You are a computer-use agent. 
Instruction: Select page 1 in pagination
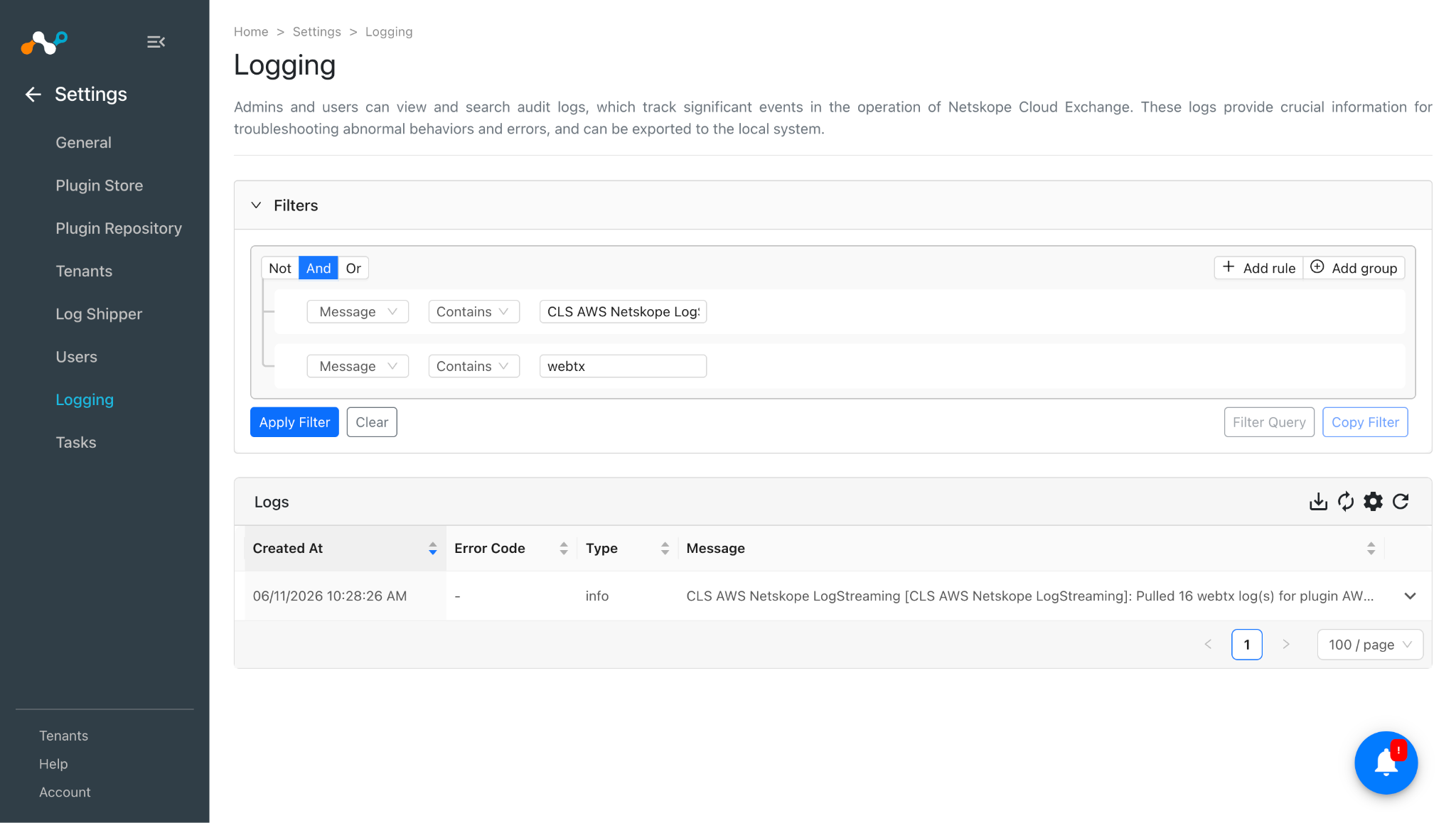[x=1247, y=645]
